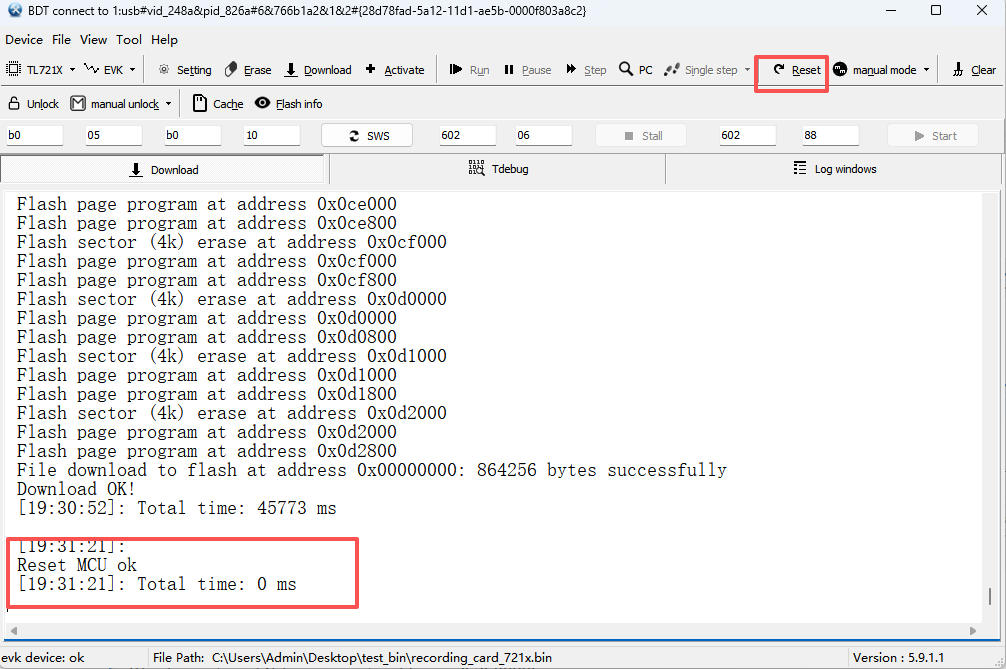This screenshot has height=669, width=1006.
Task: Expand the EVK dropdown arrow
Action: (x=133, y=69)
